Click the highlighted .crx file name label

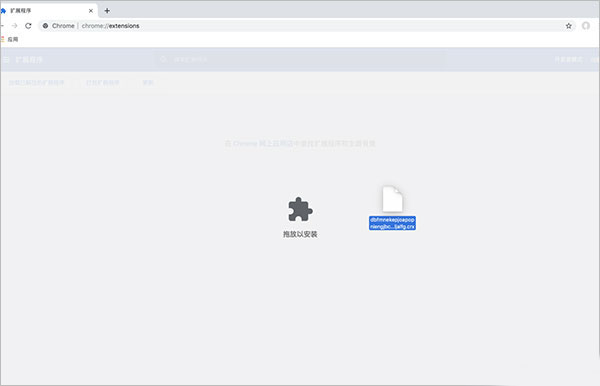tap(392, 223)
